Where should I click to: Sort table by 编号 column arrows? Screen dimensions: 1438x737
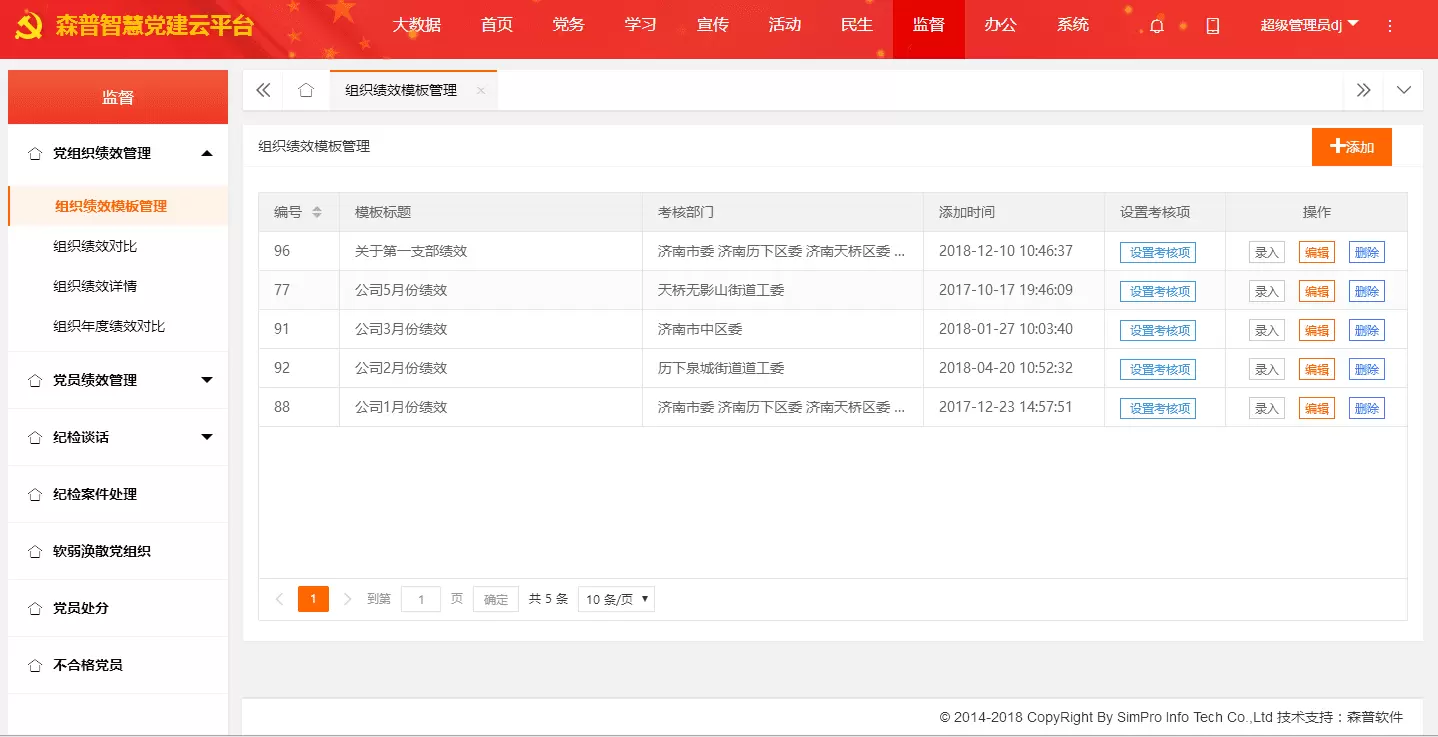click(x=317, y=212)
